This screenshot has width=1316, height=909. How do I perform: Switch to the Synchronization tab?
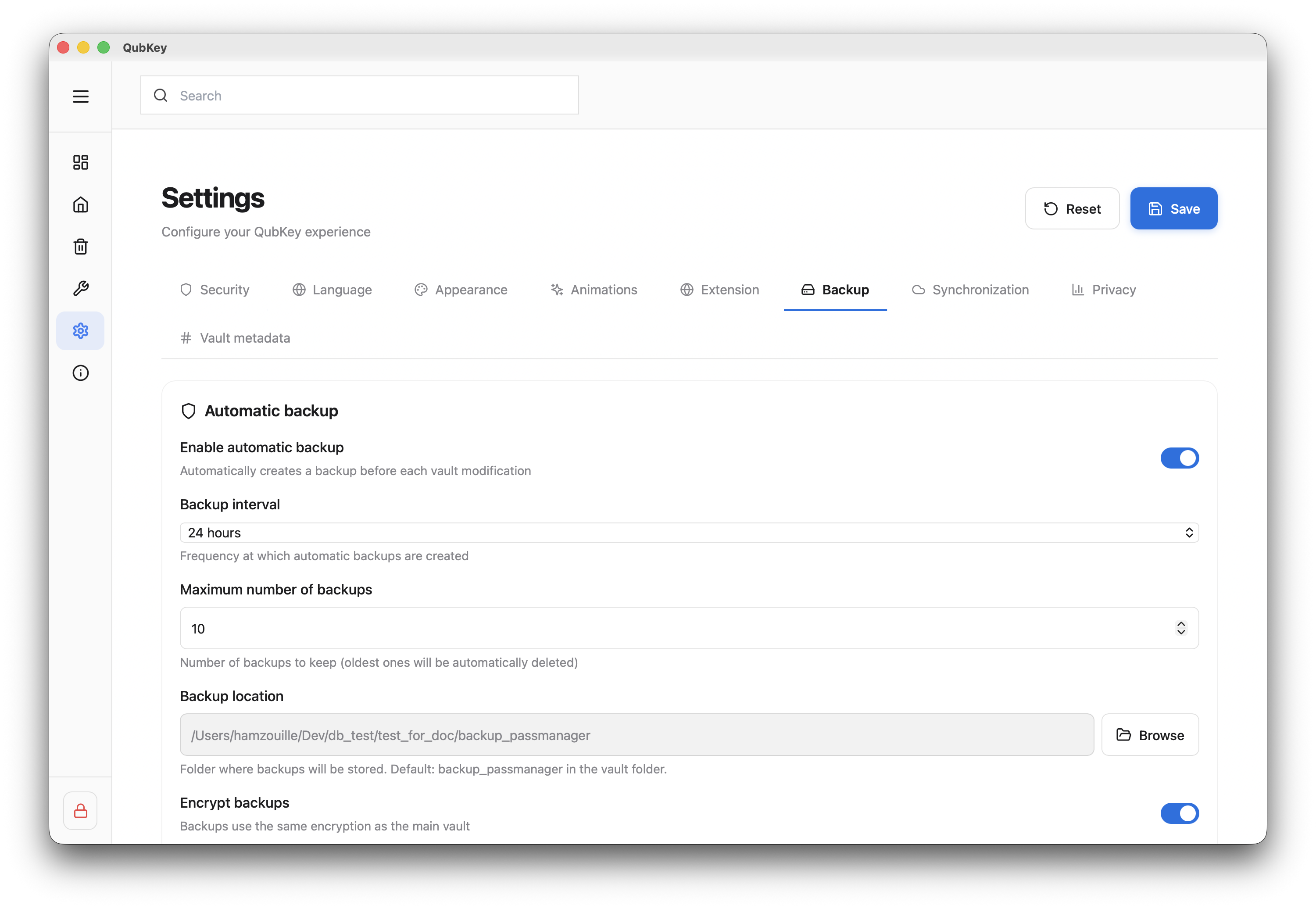coord(970,290)
